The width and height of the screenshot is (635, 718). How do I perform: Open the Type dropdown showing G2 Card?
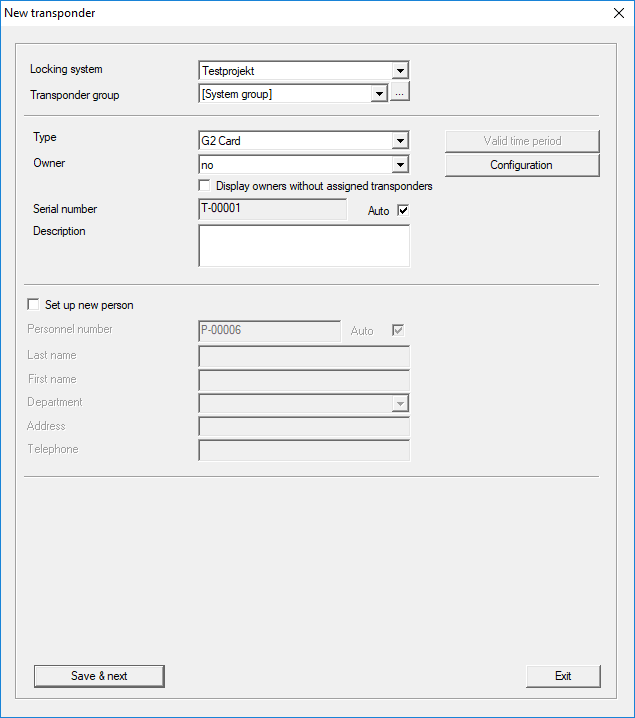pos(400,141)
